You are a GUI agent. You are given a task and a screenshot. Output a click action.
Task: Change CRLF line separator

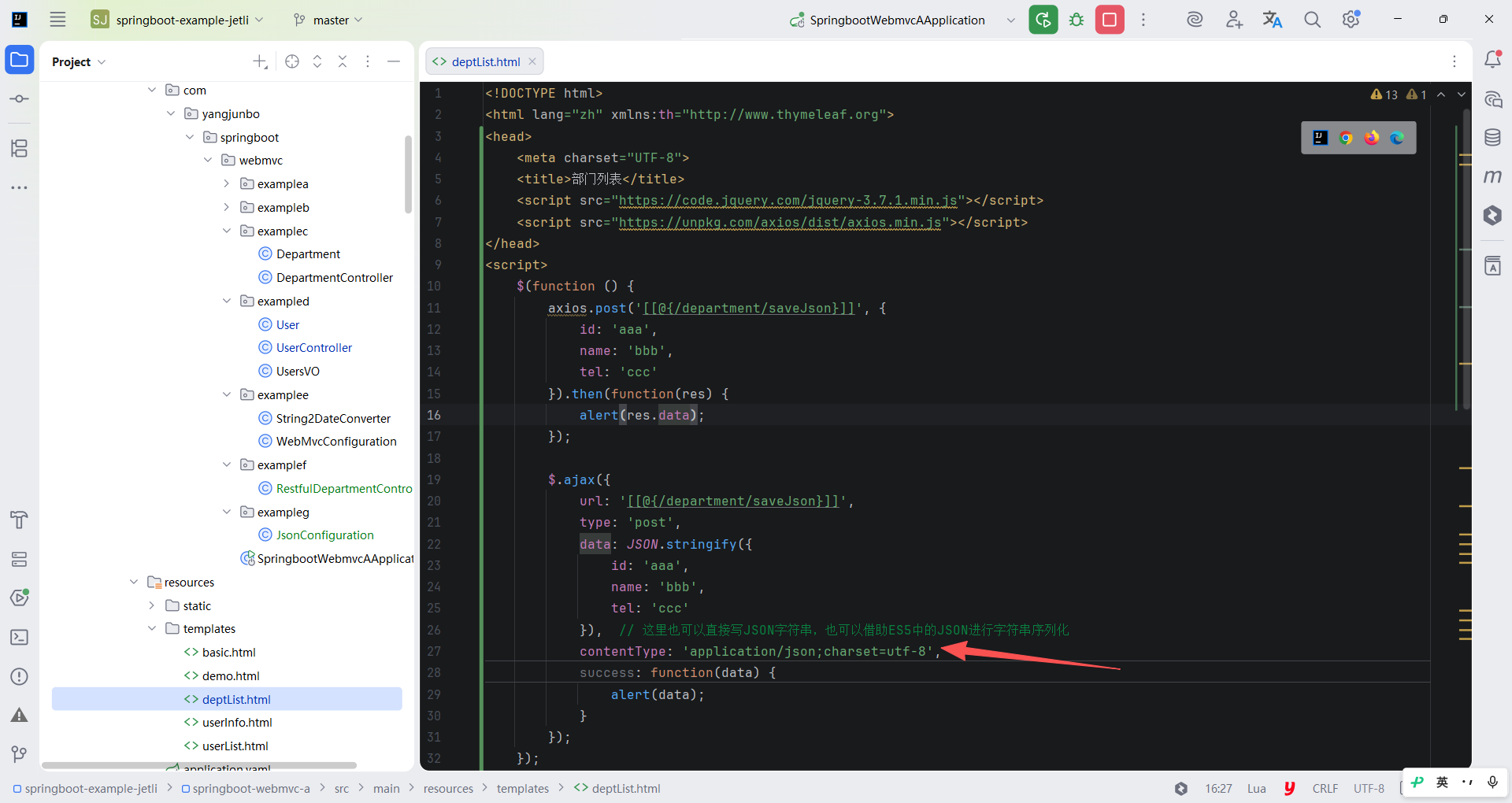[x=1325, y=788]
